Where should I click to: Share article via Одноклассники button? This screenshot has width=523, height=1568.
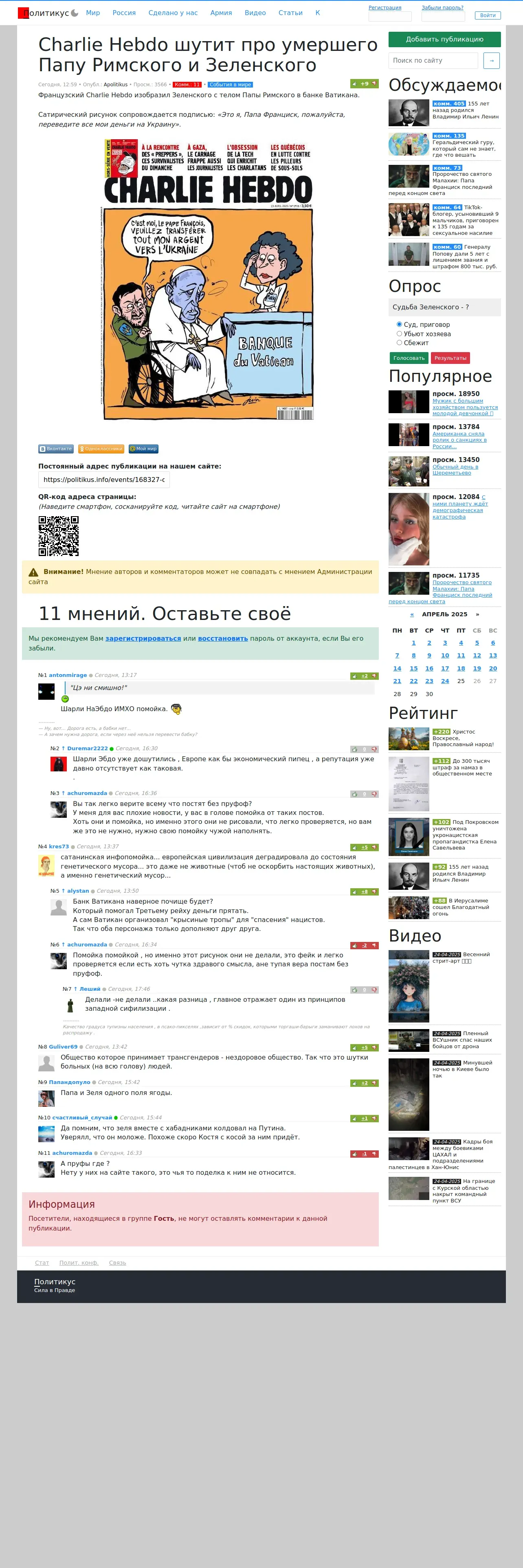[x=101, y=449]
